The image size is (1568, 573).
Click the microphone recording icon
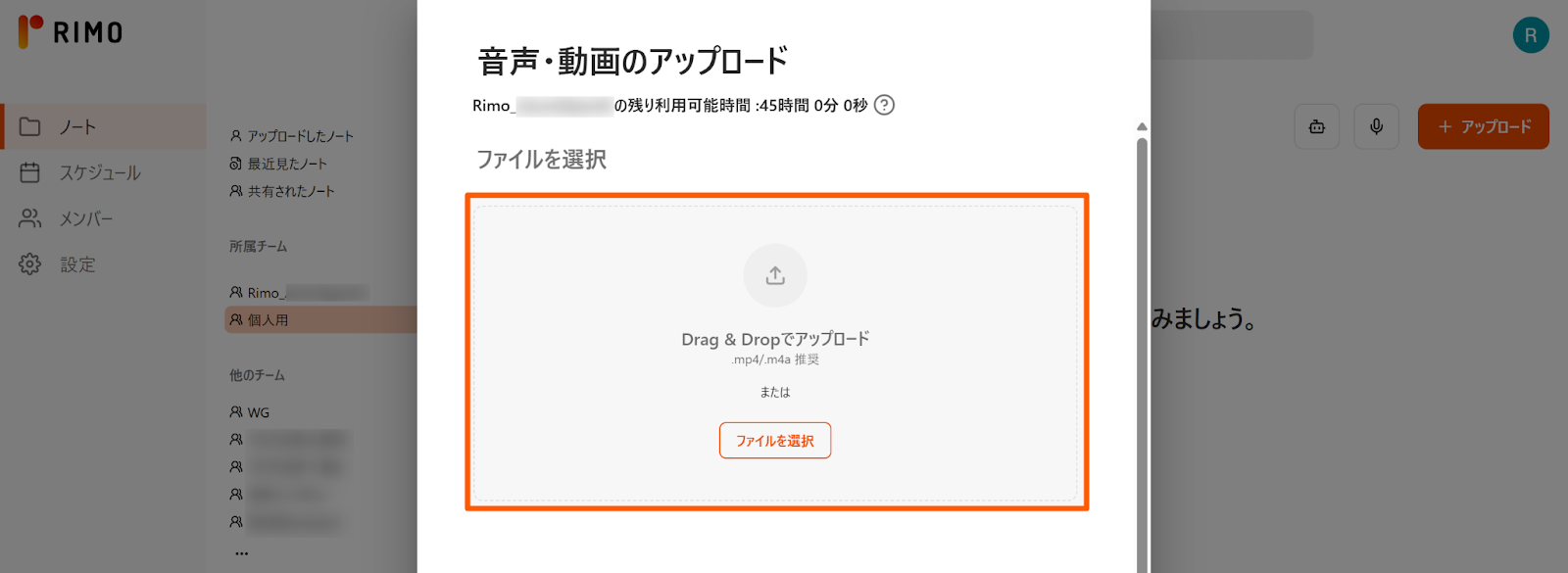[1376, 126]
